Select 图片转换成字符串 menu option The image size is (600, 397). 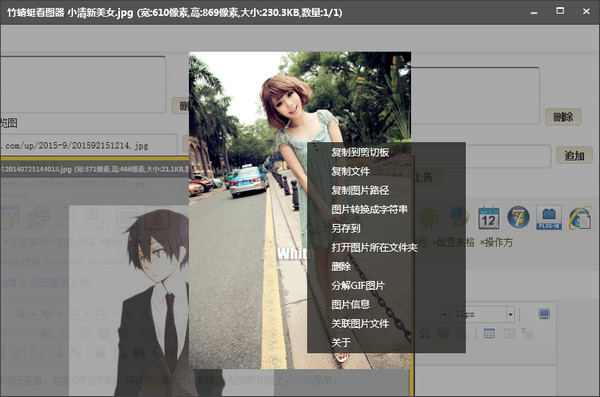369,209
